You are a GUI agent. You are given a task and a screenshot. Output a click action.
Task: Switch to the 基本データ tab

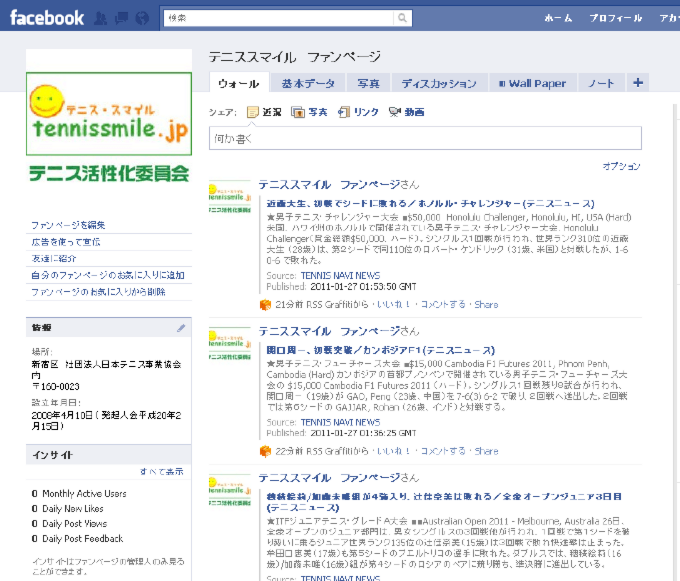coord(308,83)
